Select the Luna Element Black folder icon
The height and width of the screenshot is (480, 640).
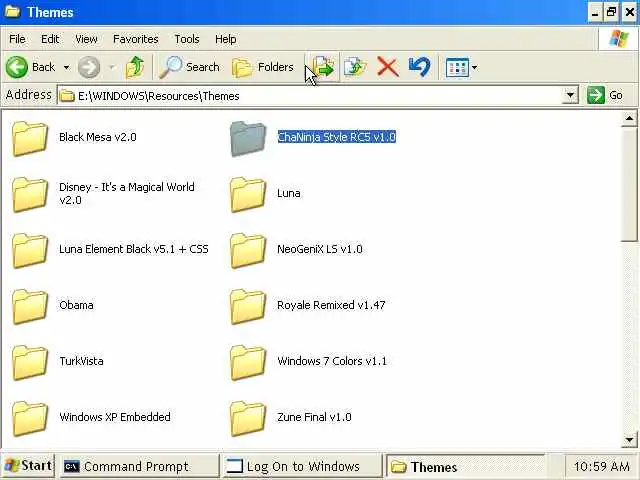29,250
